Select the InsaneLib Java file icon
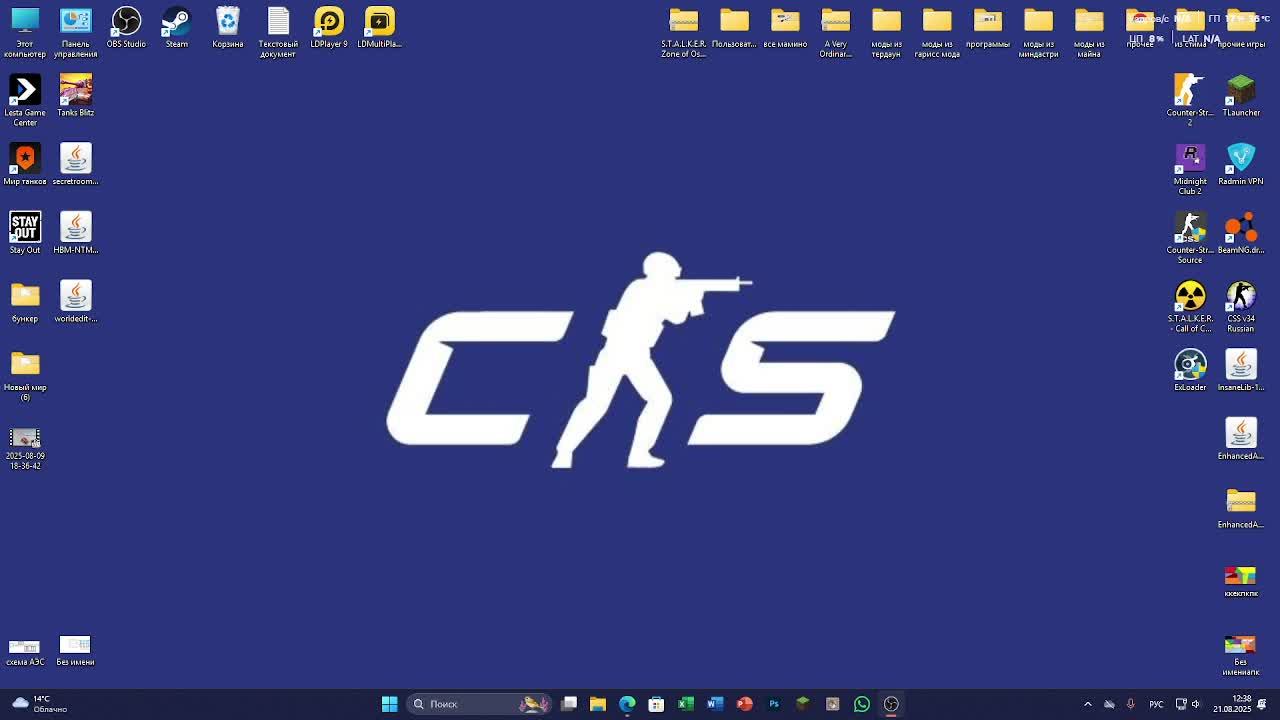The image size is (1280, 720). (1241, 370)
